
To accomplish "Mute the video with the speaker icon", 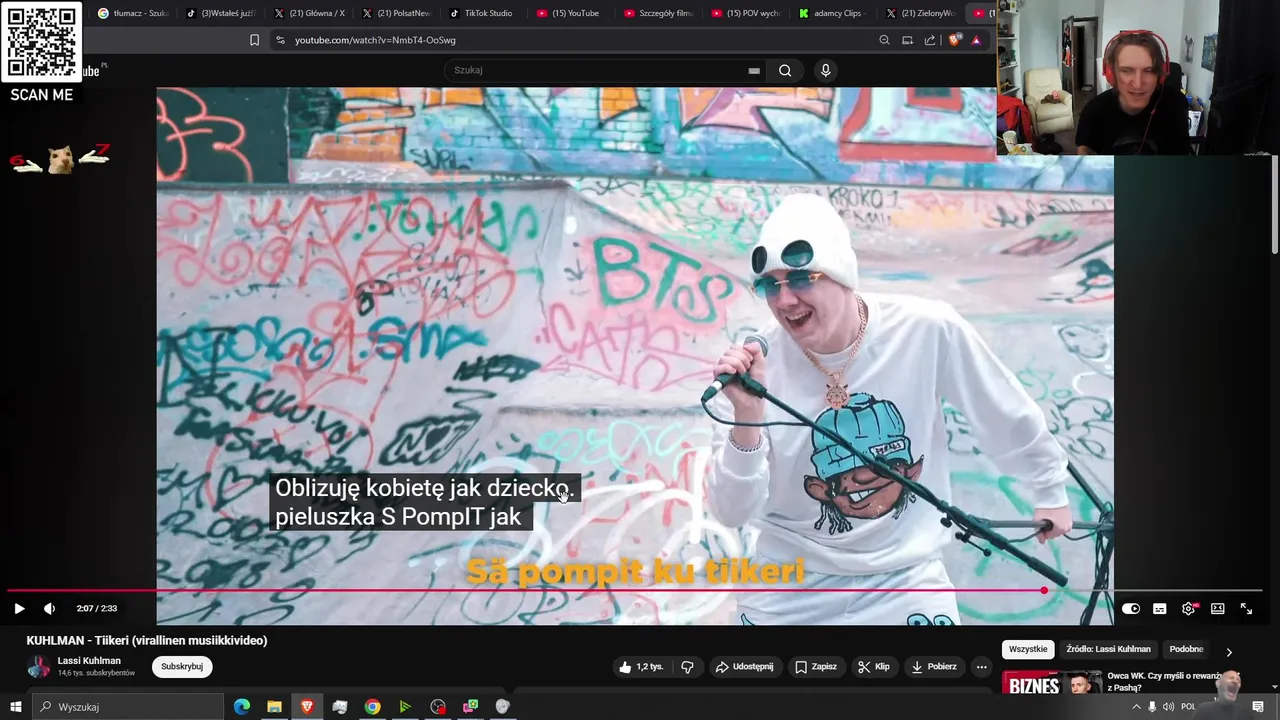I will 49,608.
